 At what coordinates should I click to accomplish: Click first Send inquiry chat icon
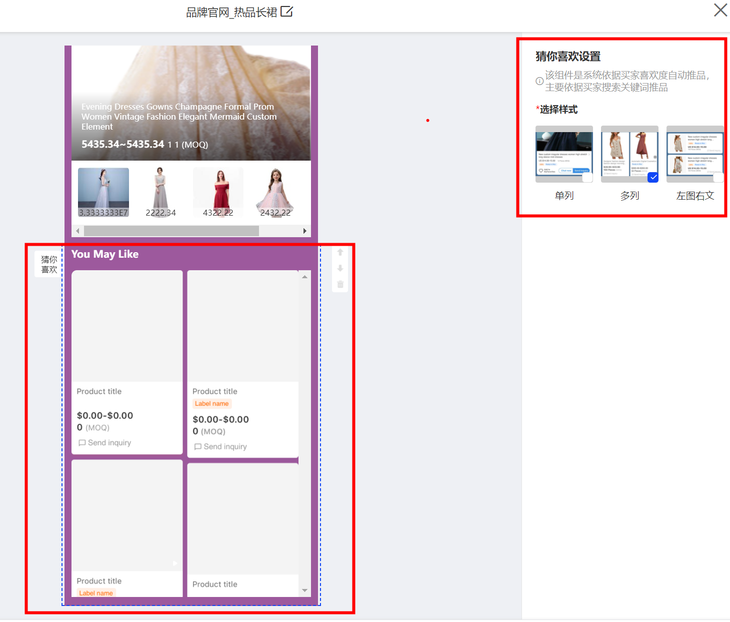tap(82, 443)
